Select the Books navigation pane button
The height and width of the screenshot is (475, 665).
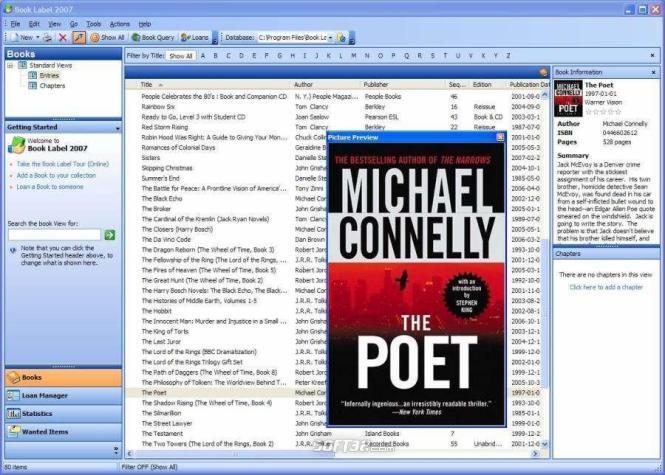(63, 377)
